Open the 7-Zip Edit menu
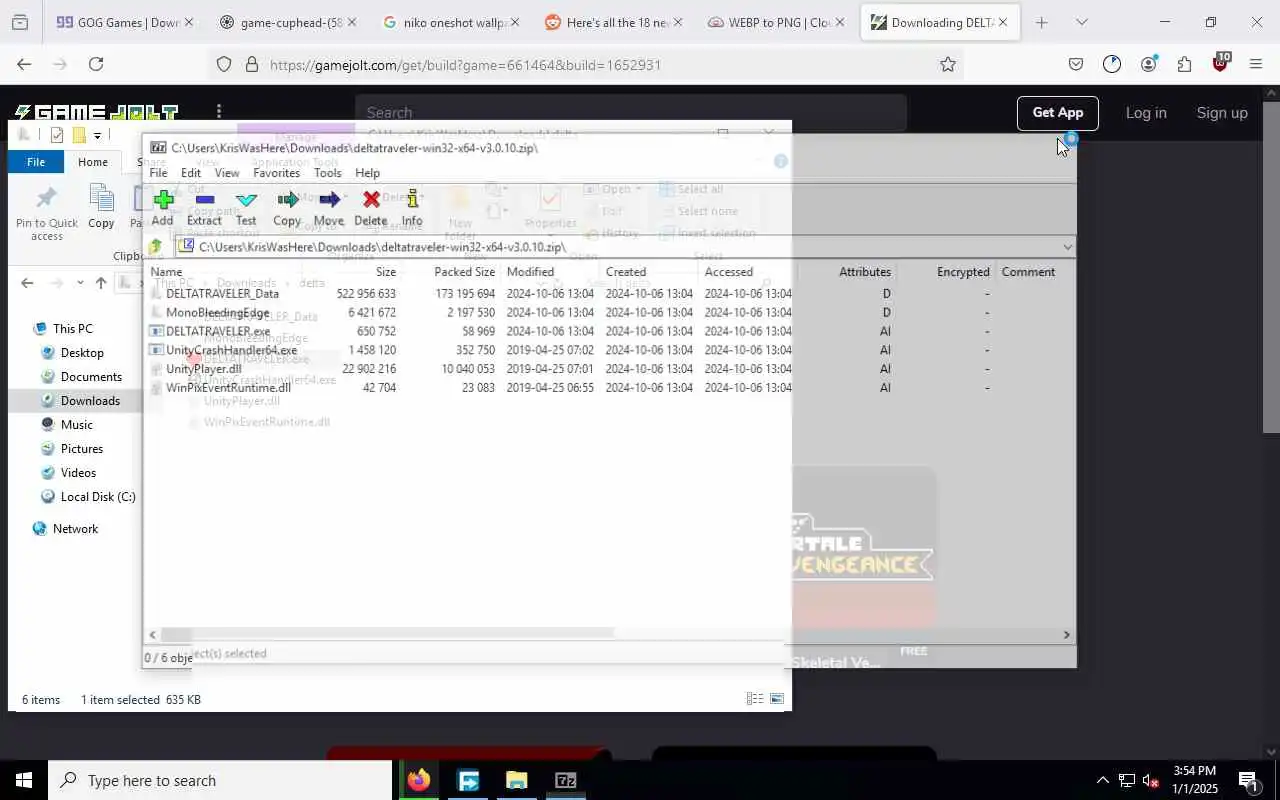Screen dimensions: 1280x800 click(x=191, y=173)
